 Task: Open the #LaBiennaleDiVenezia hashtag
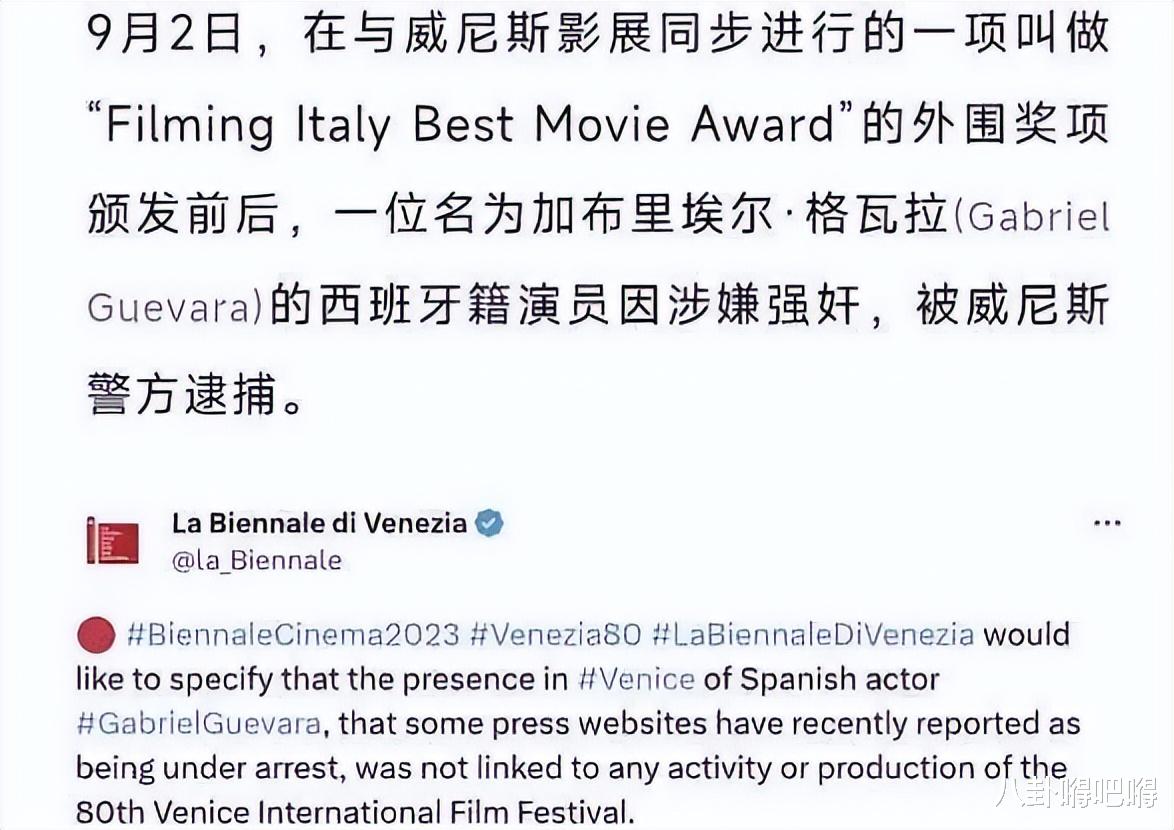(x=813, y=635)
